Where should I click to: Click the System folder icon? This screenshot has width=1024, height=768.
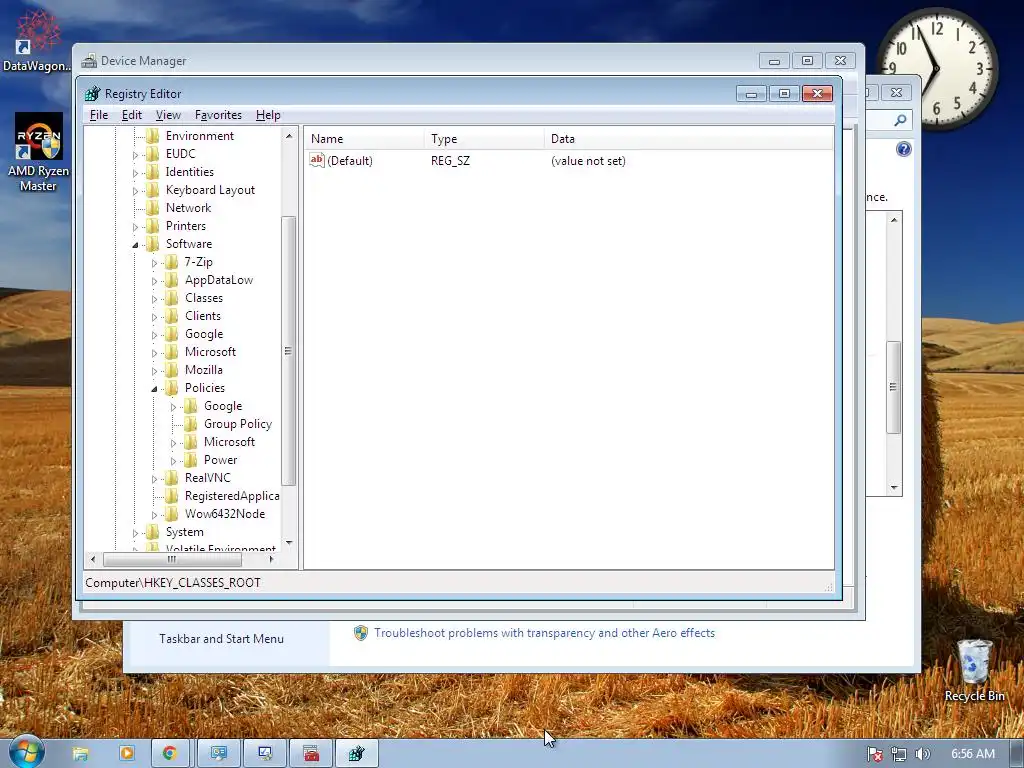(x=152, y=532)
